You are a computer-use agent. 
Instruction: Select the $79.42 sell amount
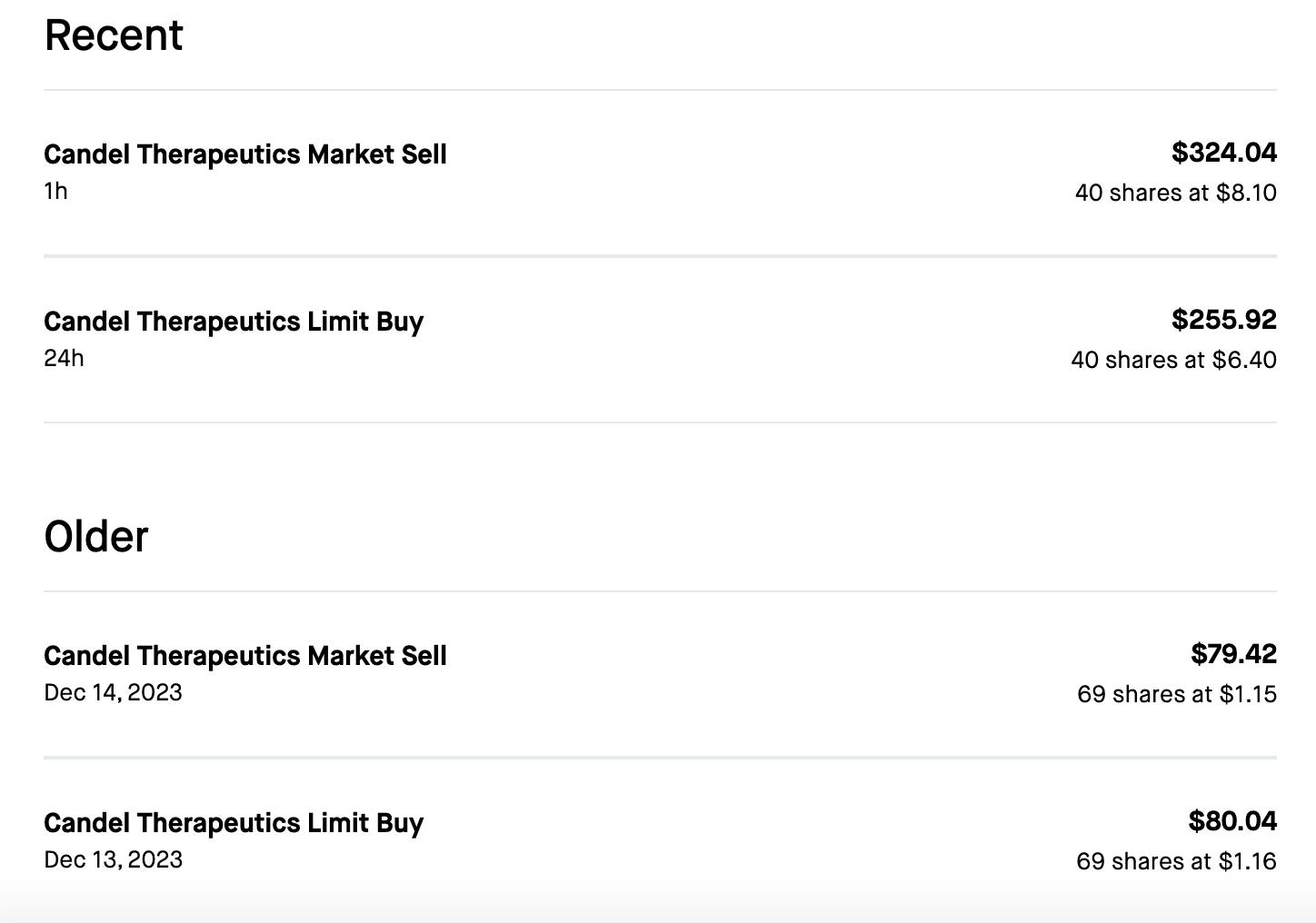(x=1233, y=654)
